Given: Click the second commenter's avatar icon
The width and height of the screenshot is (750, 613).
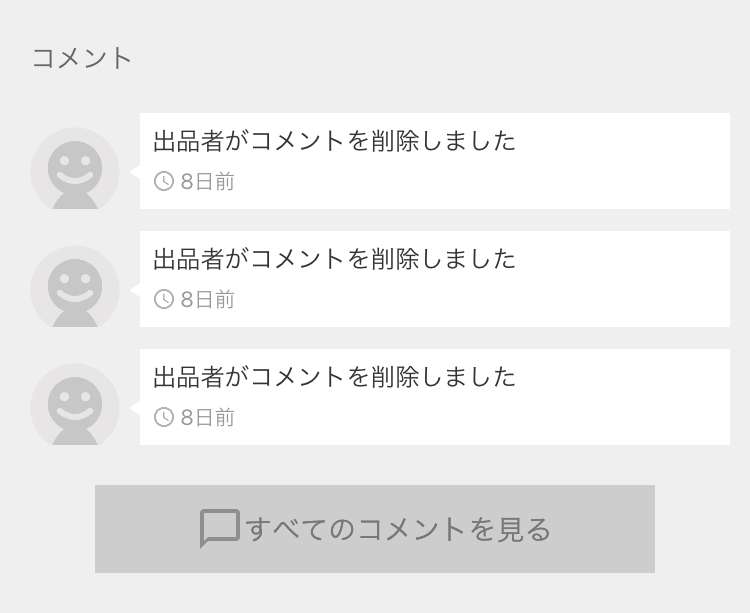Looking at the screenshot, I should (x=75, y=286).
